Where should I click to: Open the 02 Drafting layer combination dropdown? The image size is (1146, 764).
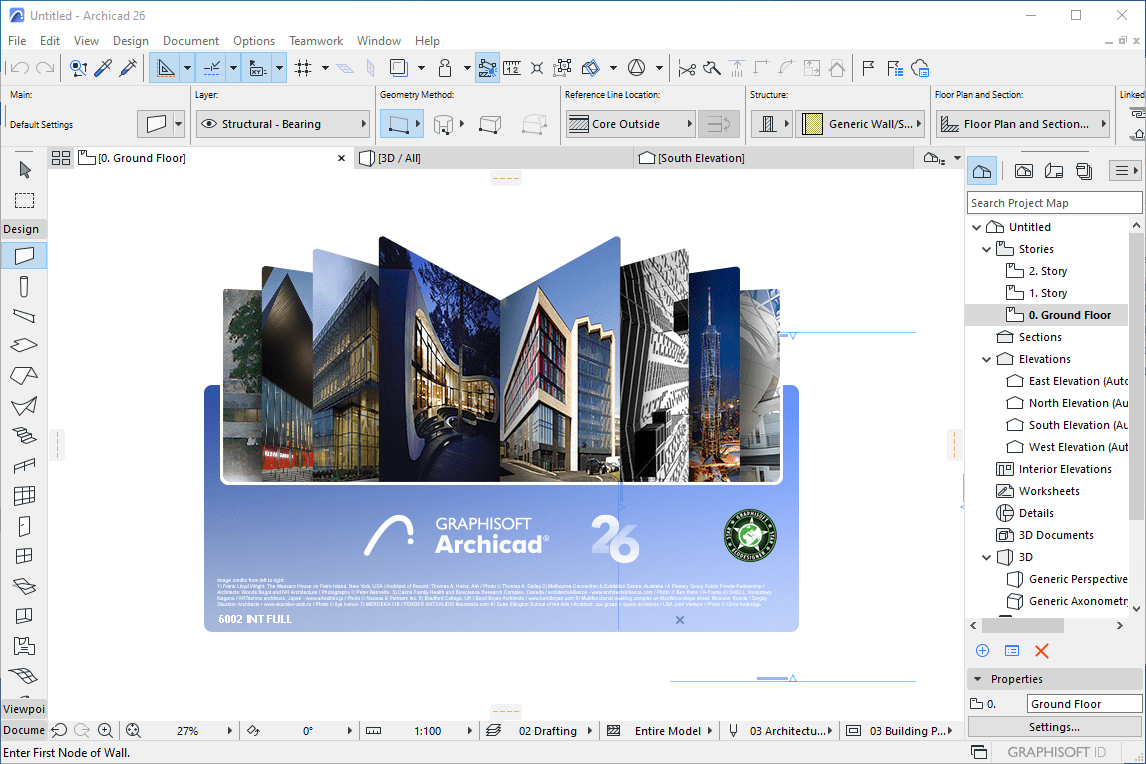pyautogui.click(x=539, y=730)
